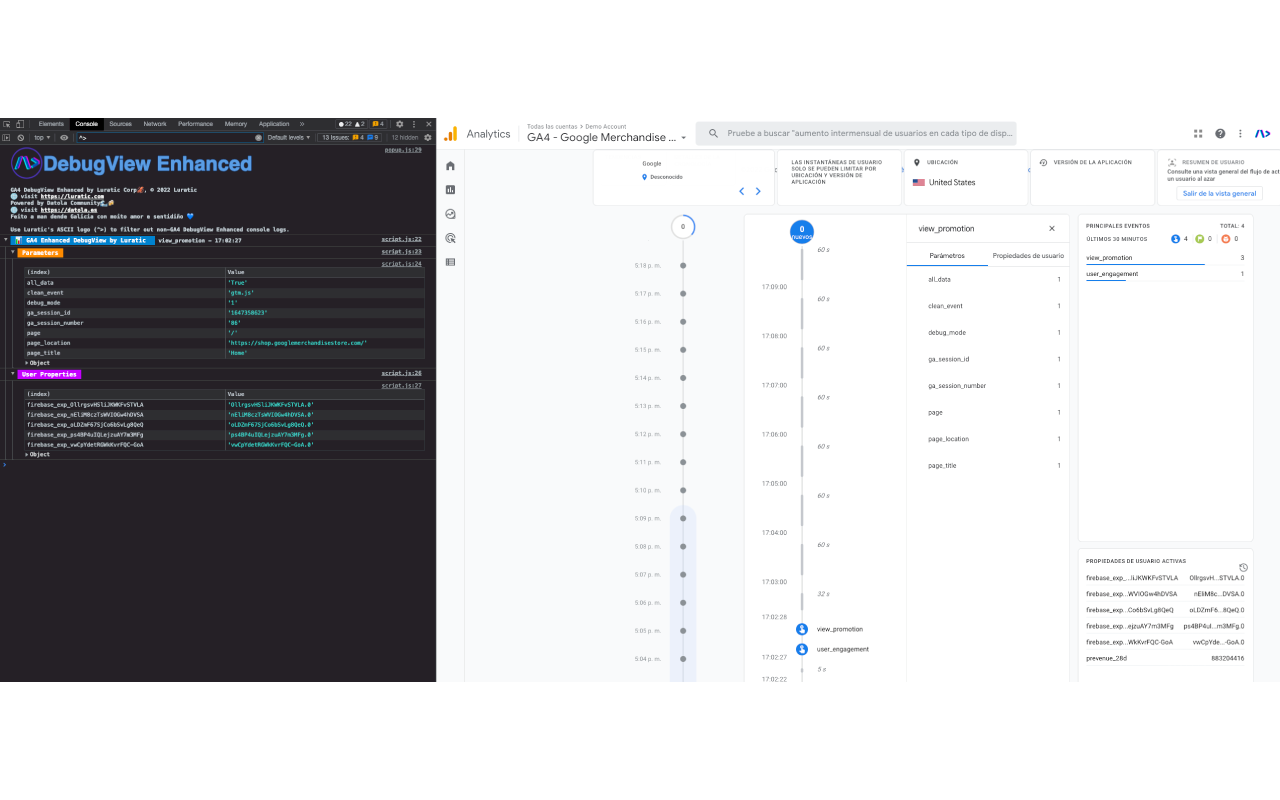The image size is (1280, 800).
Task: Open console settings gear beside 12 hidden
Action: (x=428, y=137)
